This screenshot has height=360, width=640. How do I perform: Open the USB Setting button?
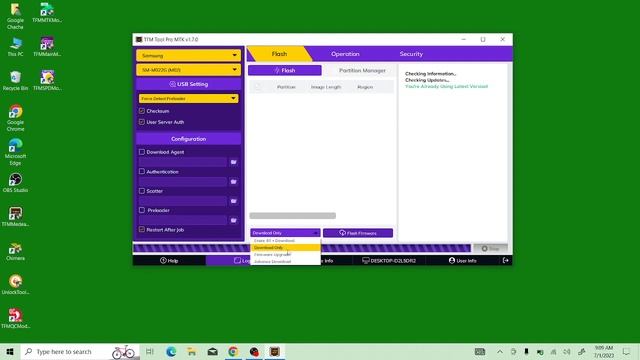[188, 84]
